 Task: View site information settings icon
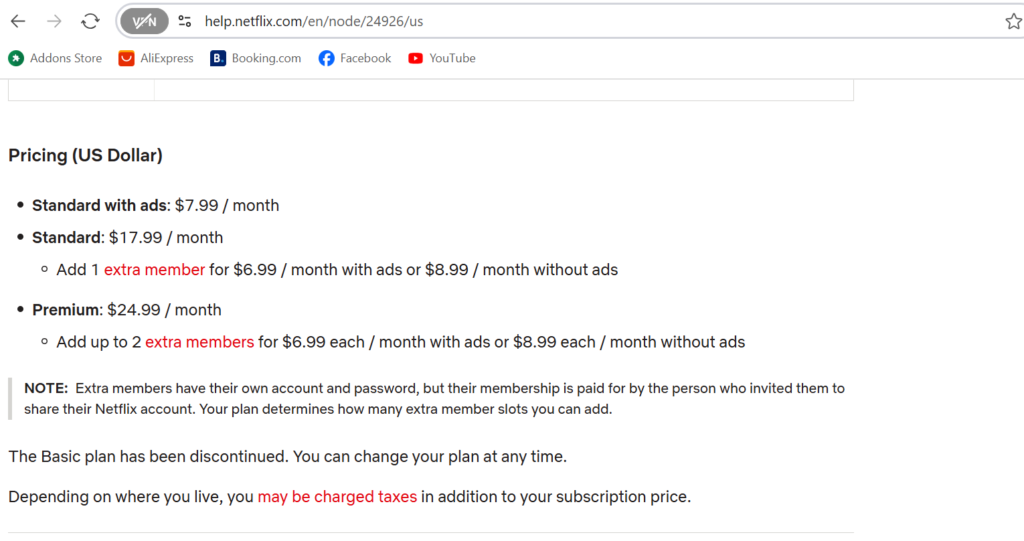coord(185,22)
